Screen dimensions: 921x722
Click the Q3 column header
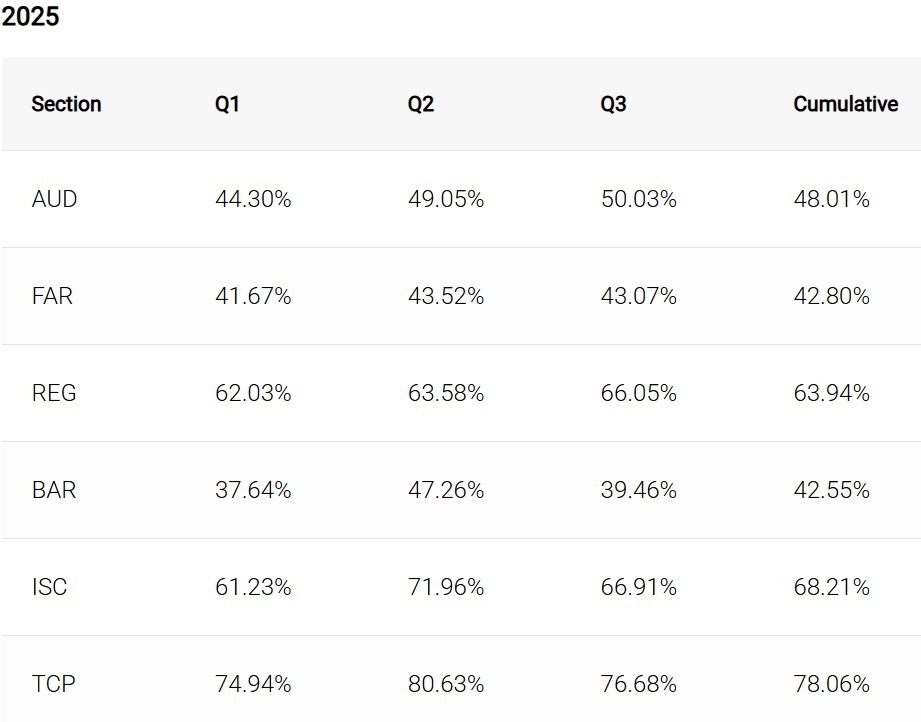pyautogui.click(x=613, y=104)
